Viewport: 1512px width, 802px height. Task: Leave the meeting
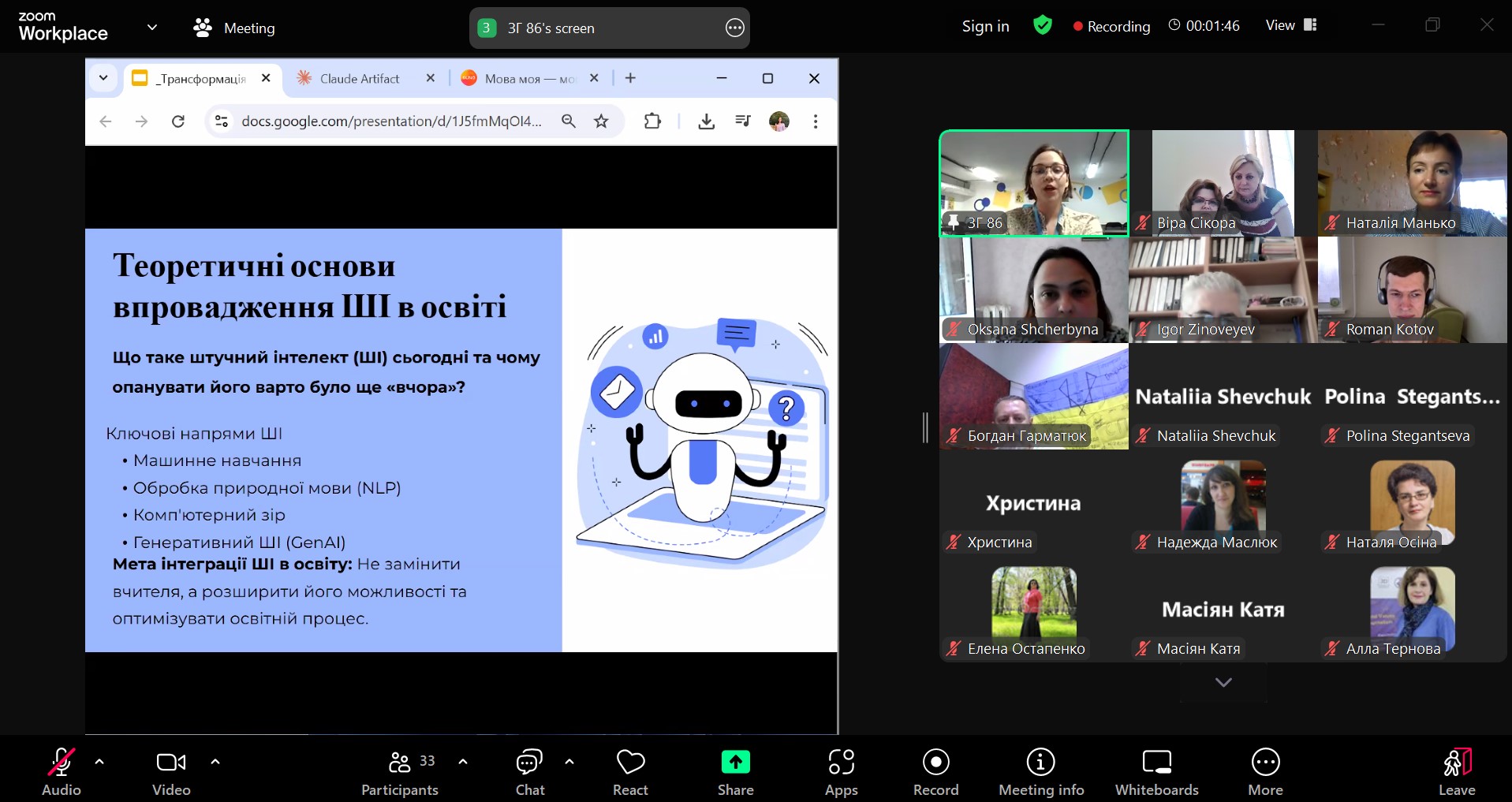pos(1457,772)
